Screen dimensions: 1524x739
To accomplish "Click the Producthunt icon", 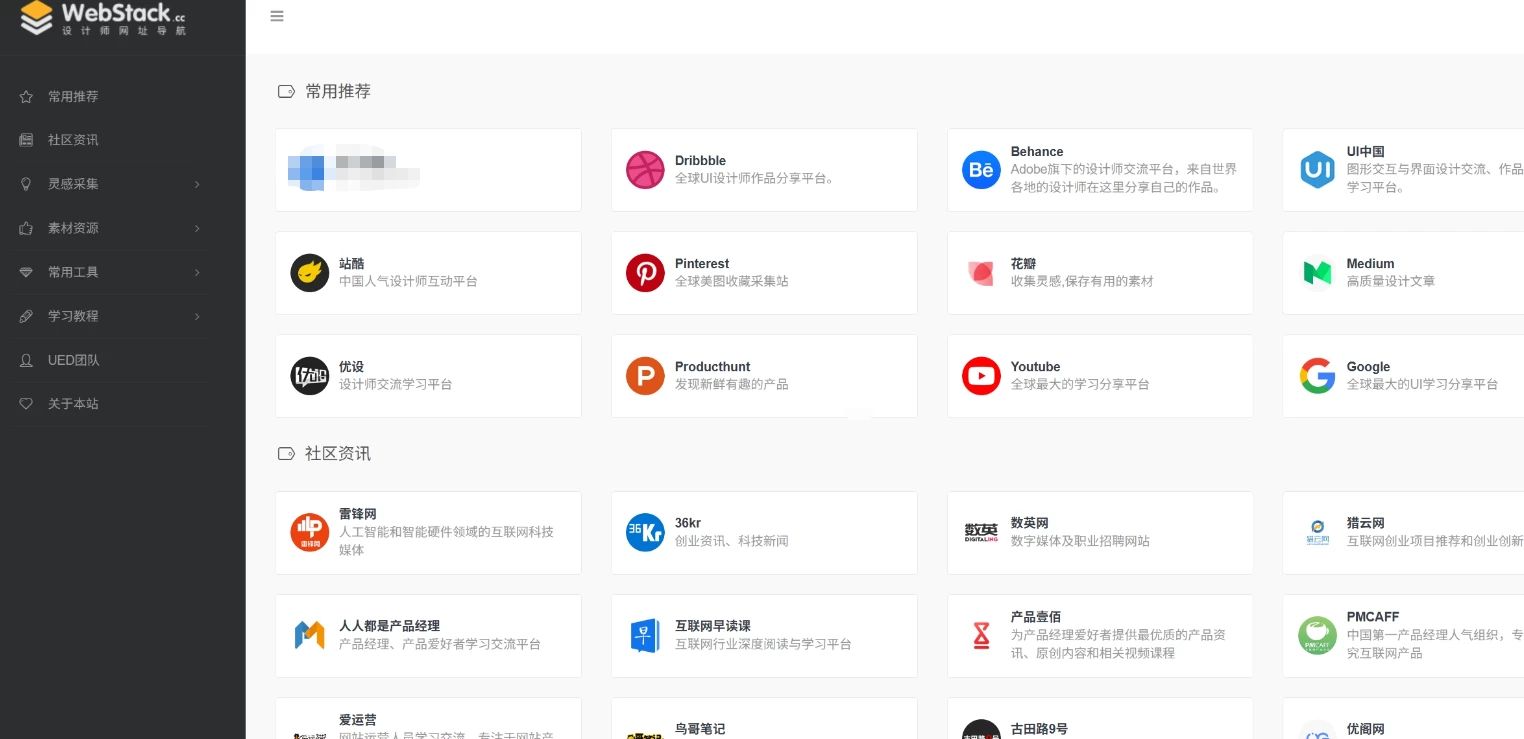I will pyautogui.click(x=645, y=375).
